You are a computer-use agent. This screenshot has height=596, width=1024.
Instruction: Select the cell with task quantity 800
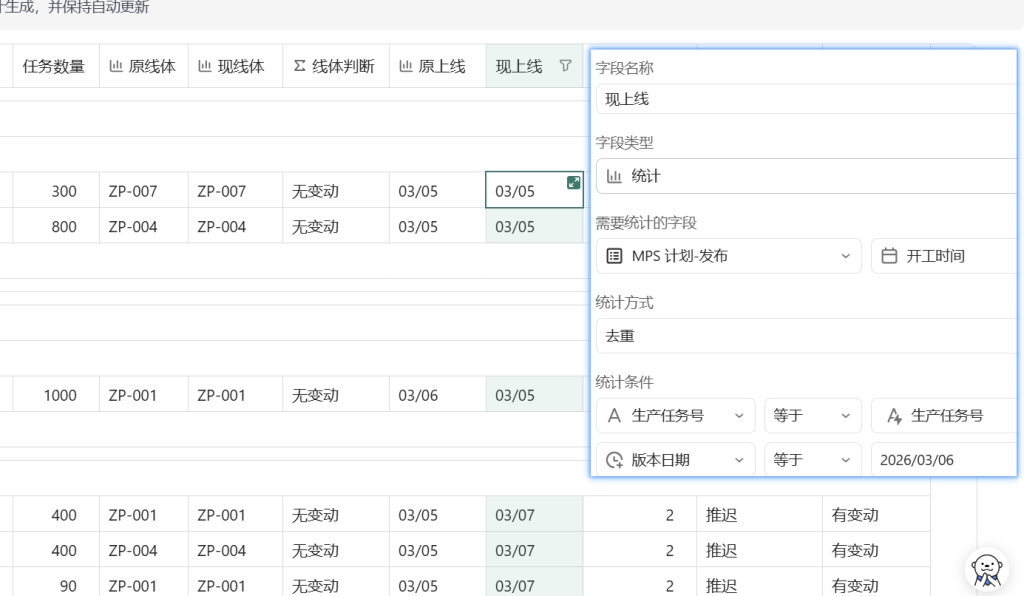56,226
